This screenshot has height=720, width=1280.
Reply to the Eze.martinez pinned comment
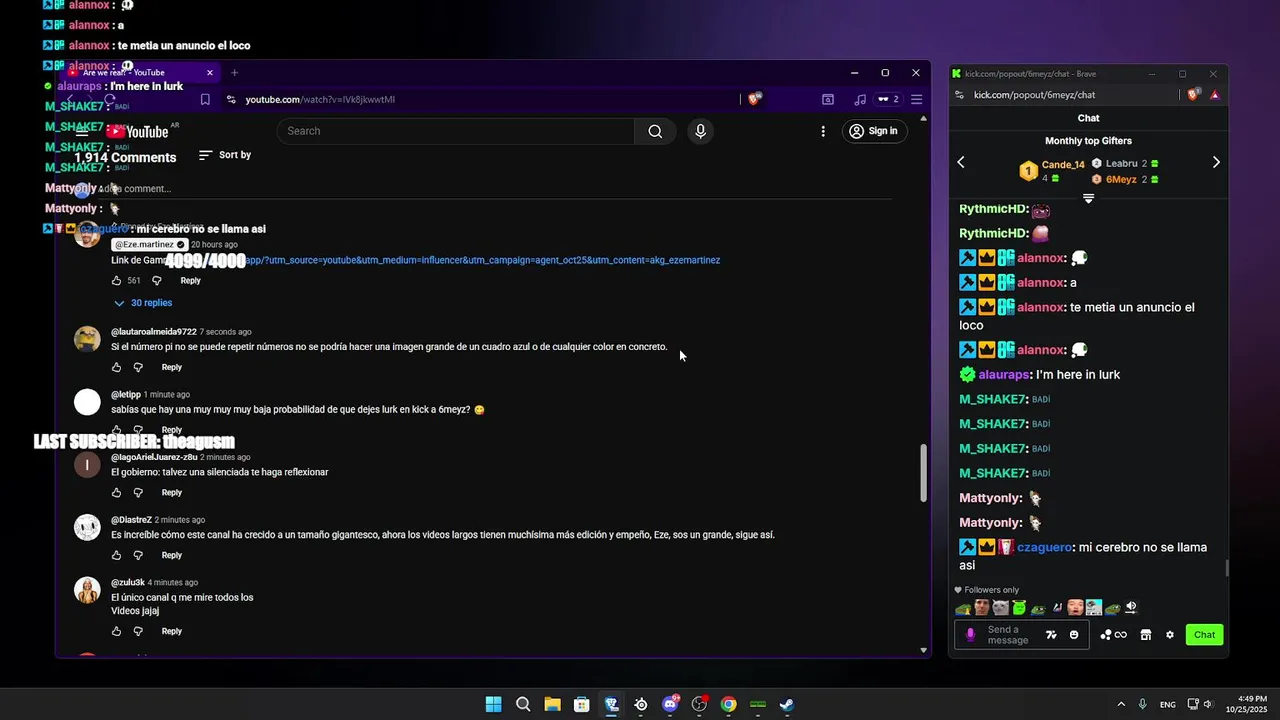pyautogui.click(x=190, y=281)
